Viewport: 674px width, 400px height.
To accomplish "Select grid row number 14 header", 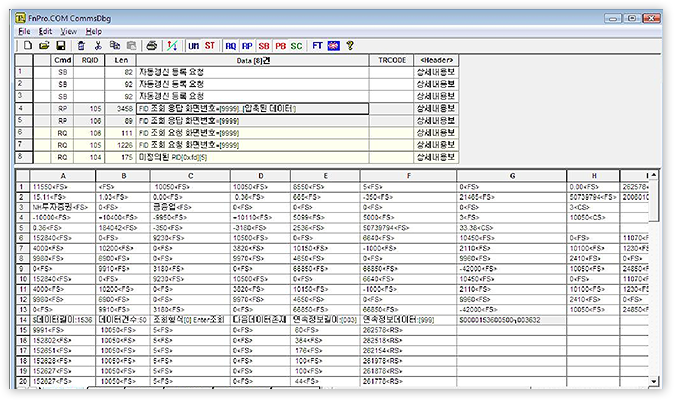I will pos(23,320).
